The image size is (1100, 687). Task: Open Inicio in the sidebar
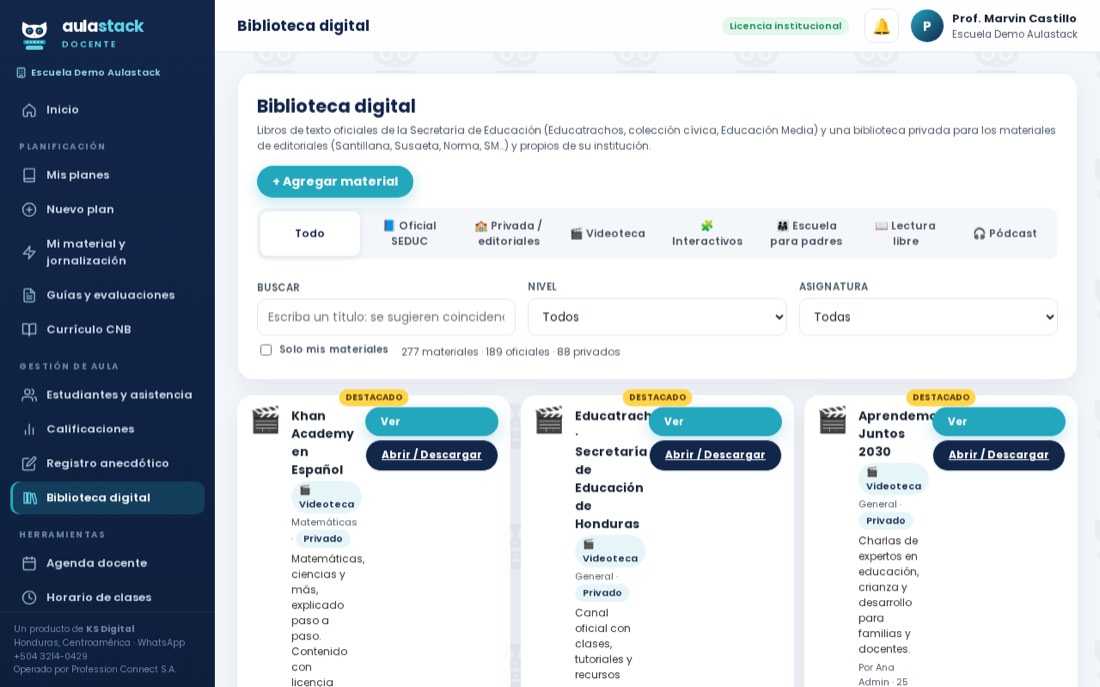click(107, 110)
